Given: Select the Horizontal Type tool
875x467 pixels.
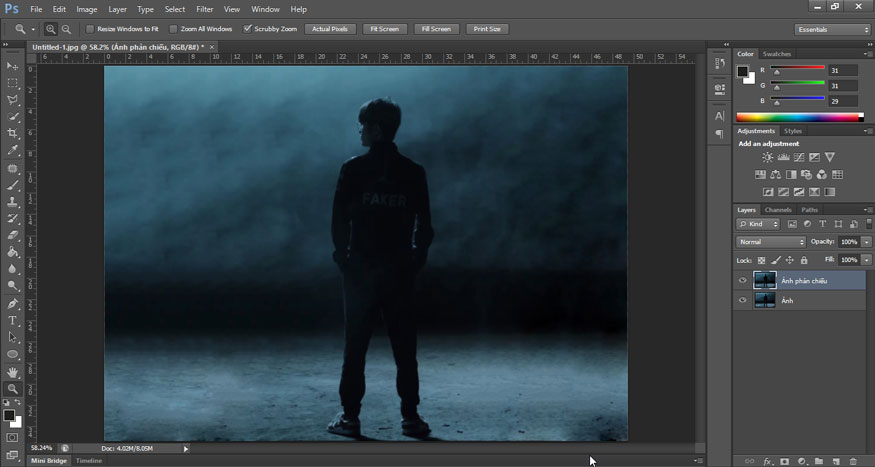Looking at the screenshot, I should point(12,321).
